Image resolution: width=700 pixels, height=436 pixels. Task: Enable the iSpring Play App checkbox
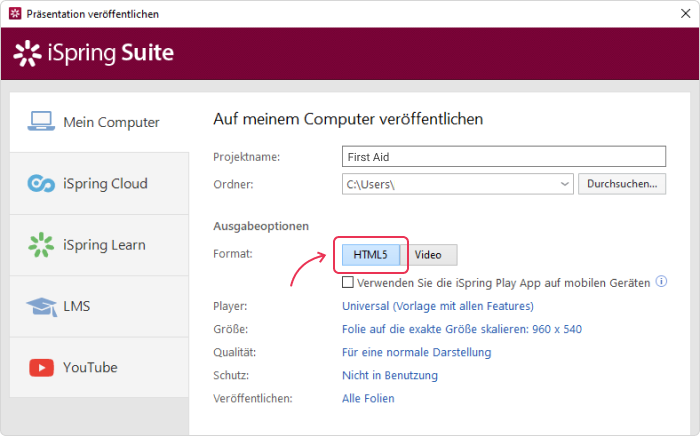point(348,282)
